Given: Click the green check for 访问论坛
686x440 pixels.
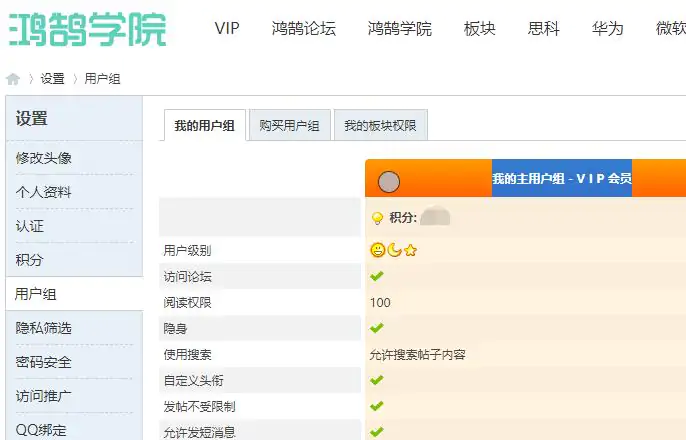Looking at the screenshot, I should 377,276.
